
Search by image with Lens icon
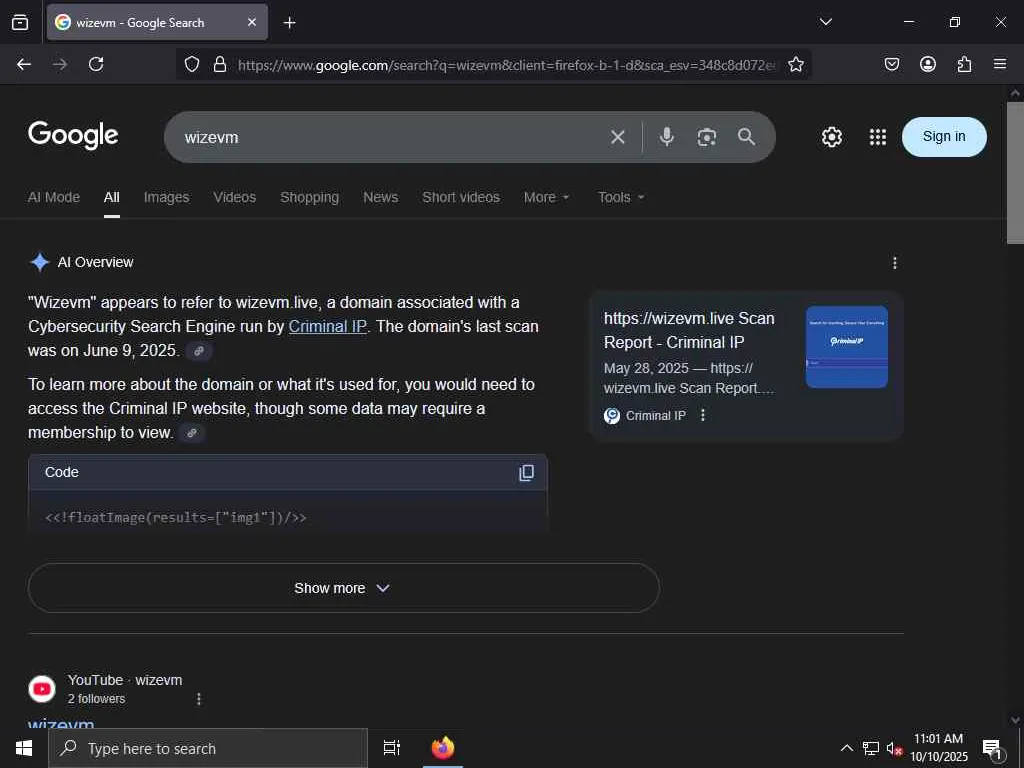pos(707,137)
